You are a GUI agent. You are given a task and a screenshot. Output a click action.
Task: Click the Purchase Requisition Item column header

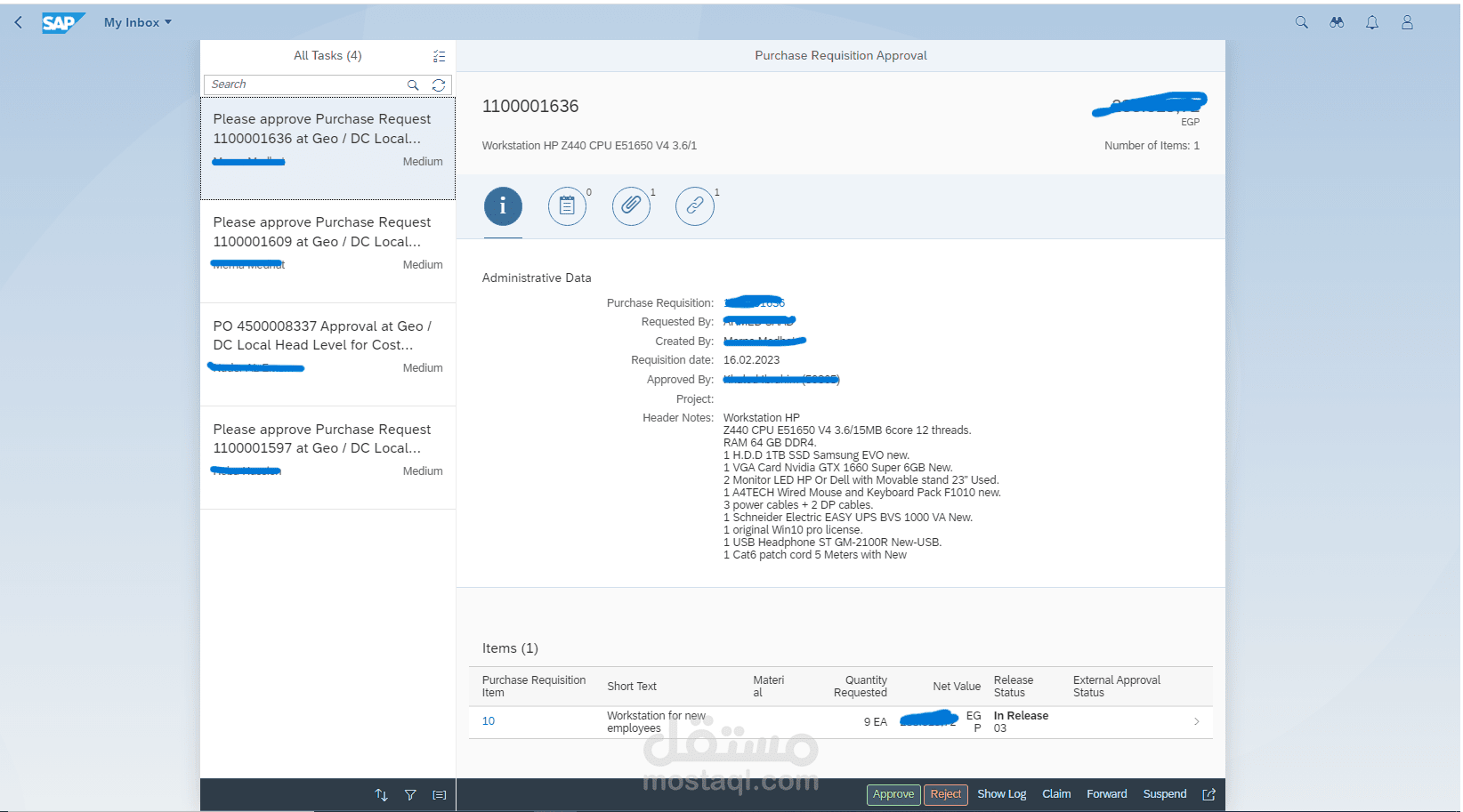tap(534, 687)
